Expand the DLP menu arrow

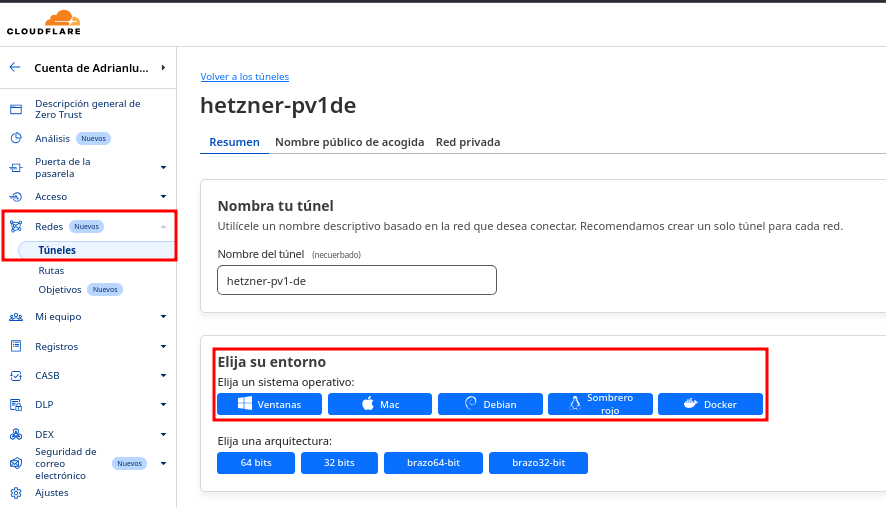pos(163,405)
